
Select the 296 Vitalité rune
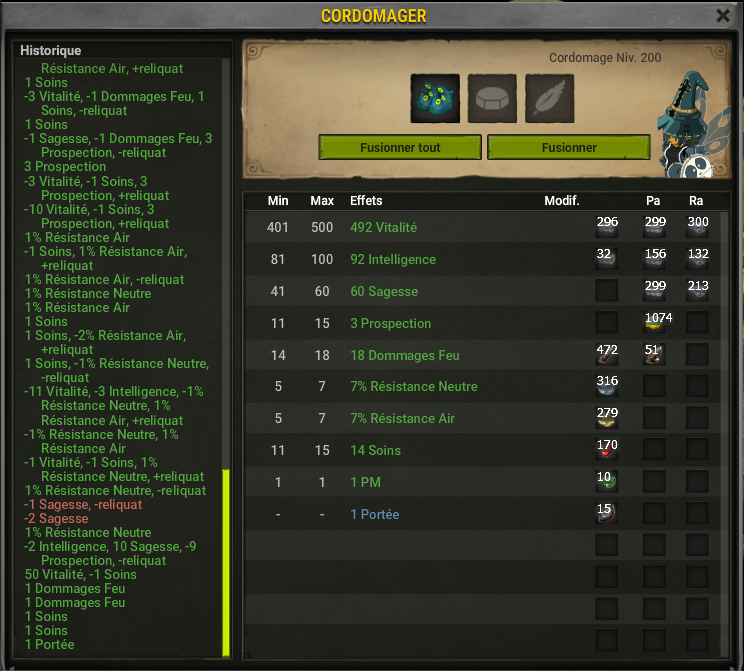[607, 226]
